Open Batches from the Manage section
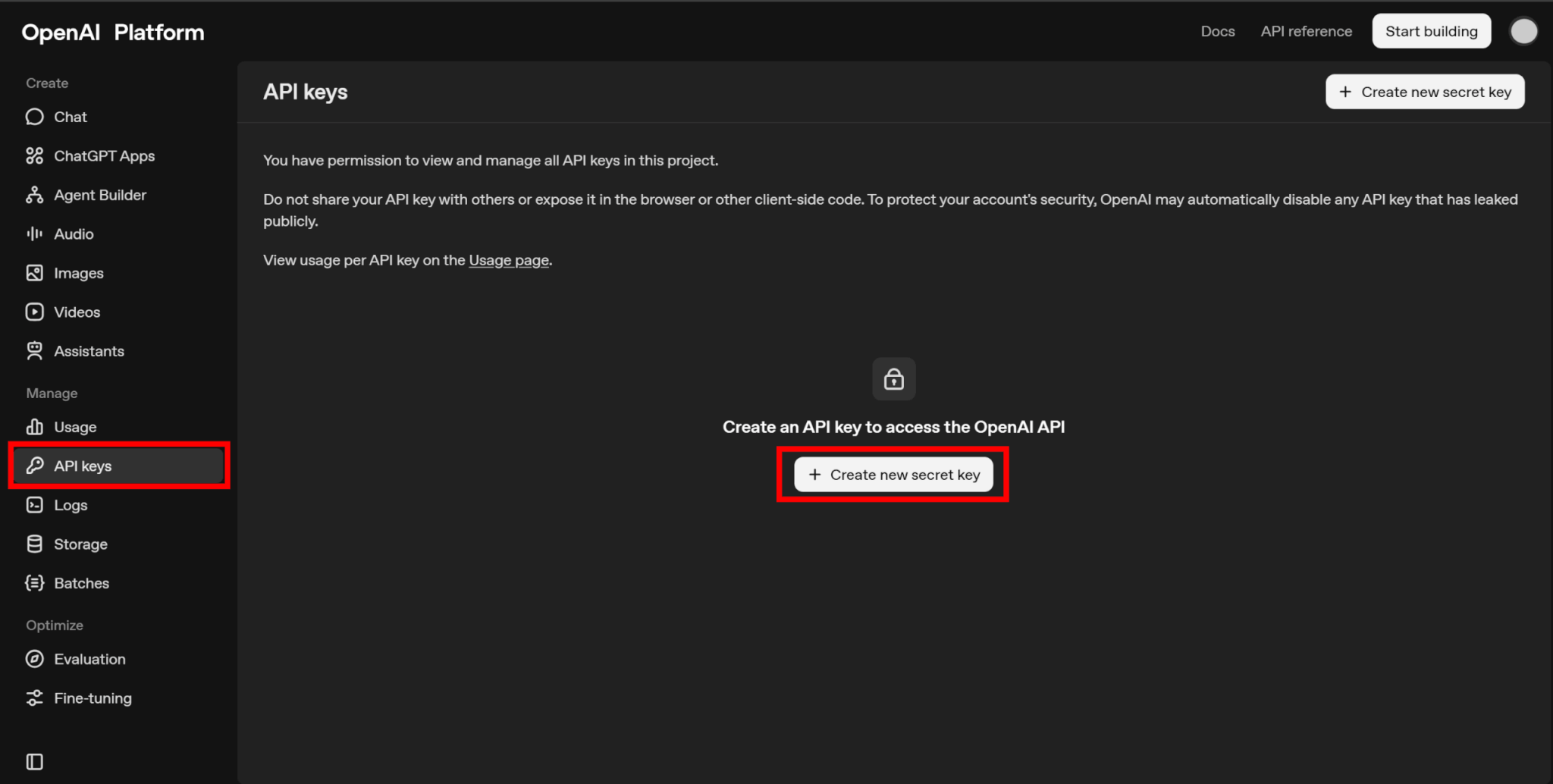 point(81,584)
